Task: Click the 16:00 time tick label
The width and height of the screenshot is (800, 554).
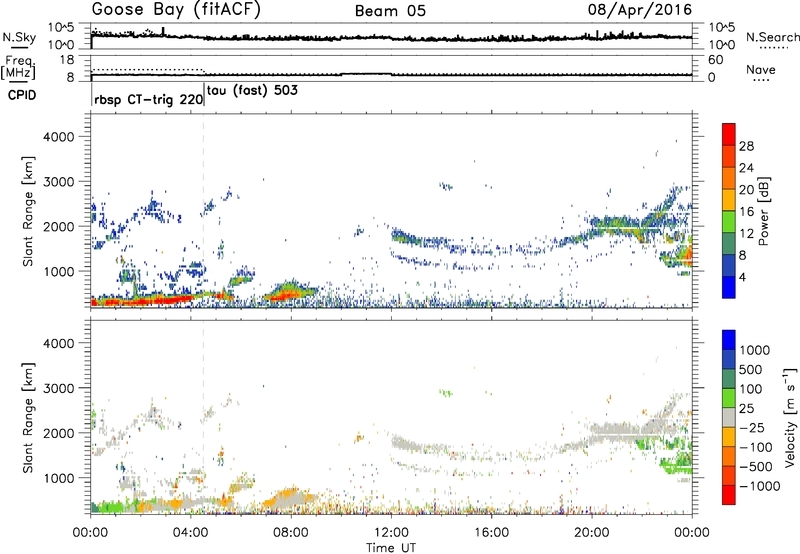Action: (491, 533)
